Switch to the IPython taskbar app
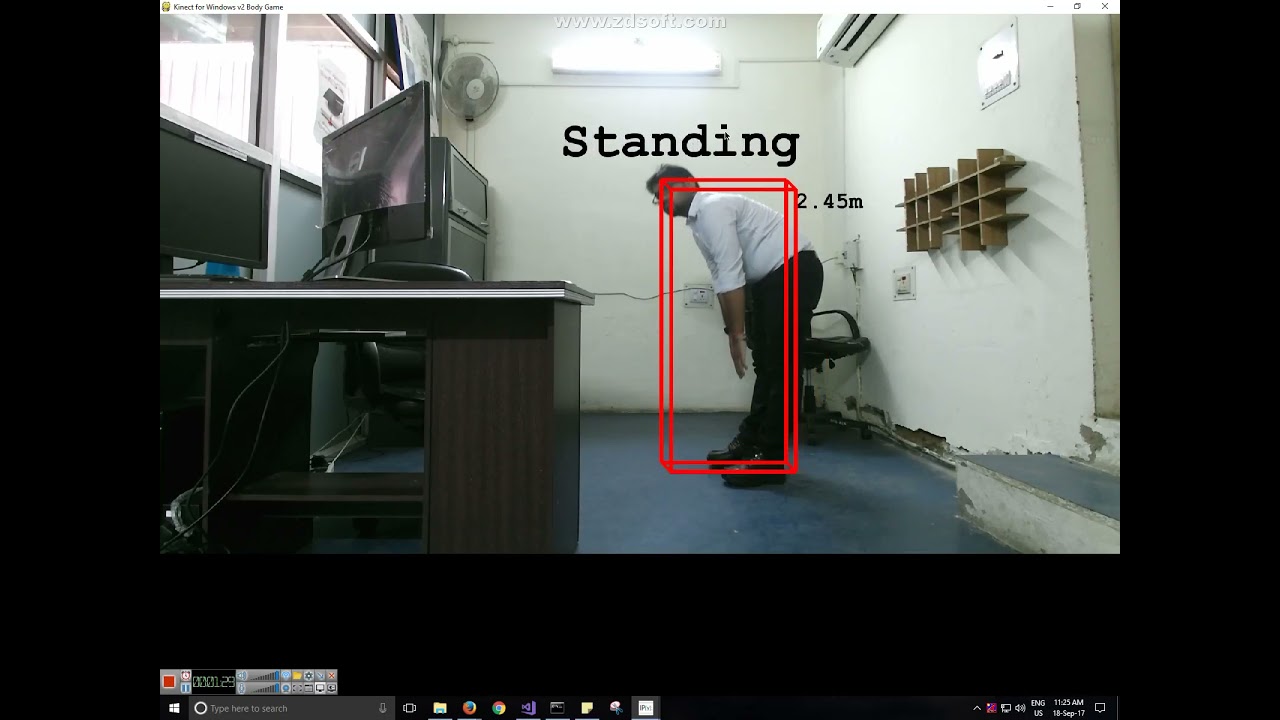 point(645,708)
